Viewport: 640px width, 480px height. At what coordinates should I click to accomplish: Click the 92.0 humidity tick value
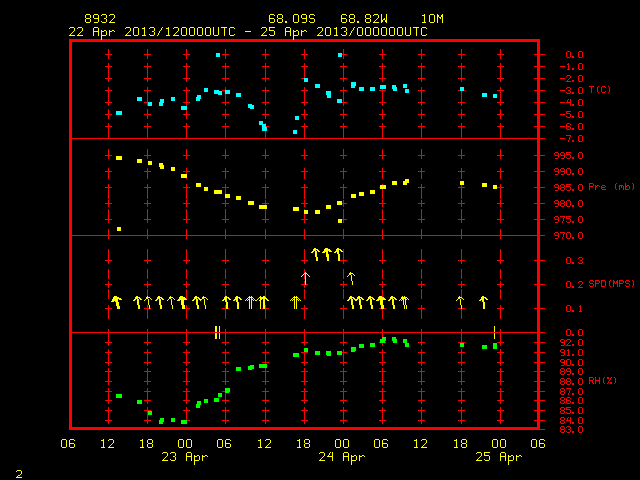pyautogui.click(x=571, y=342)
